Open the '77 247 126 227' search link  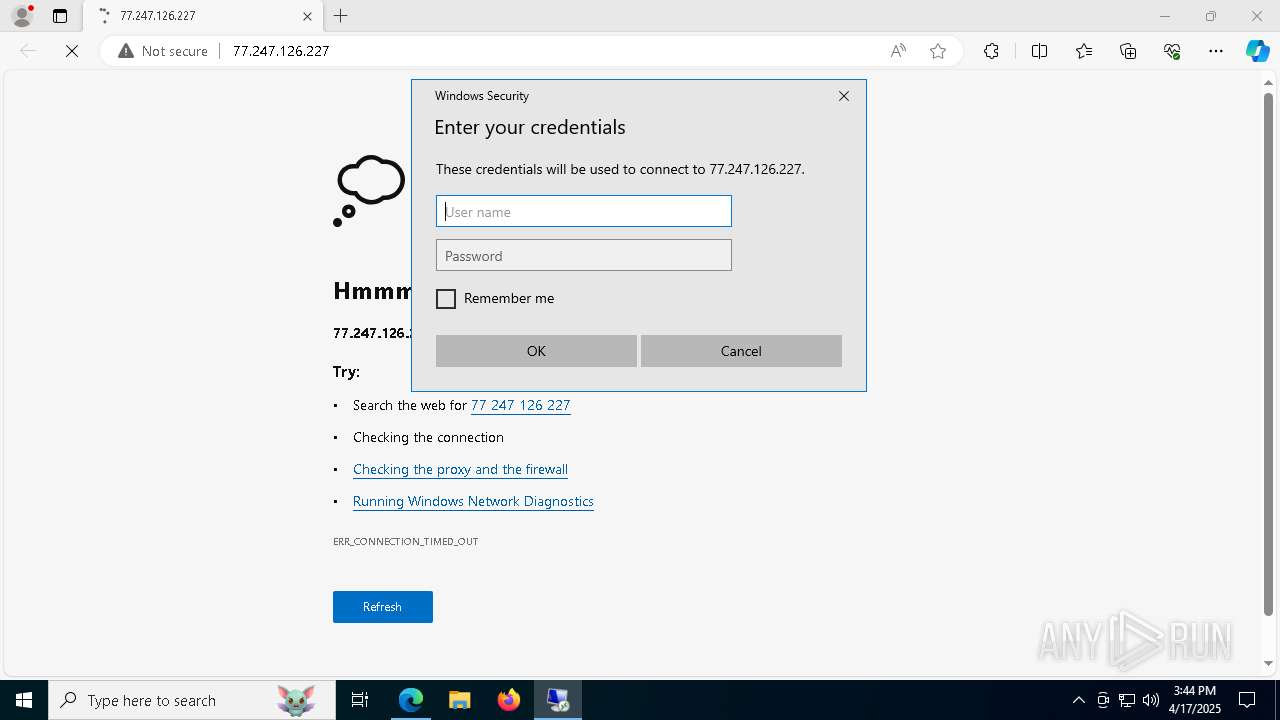(x=520, y=405)
